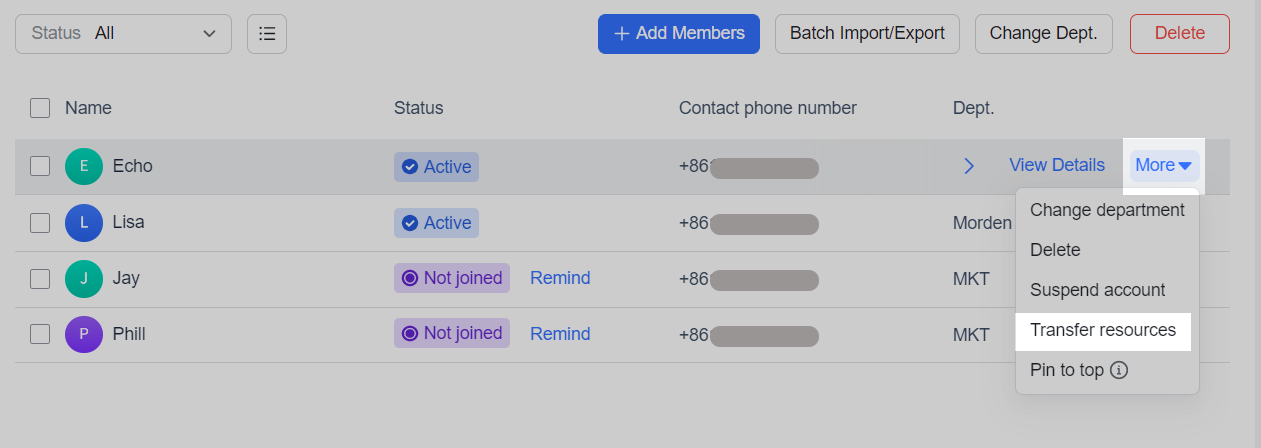The width and height of the screenshot is (1261, 448).
Task: Pick Change department menu option
Action: [x=1107, y=210]
